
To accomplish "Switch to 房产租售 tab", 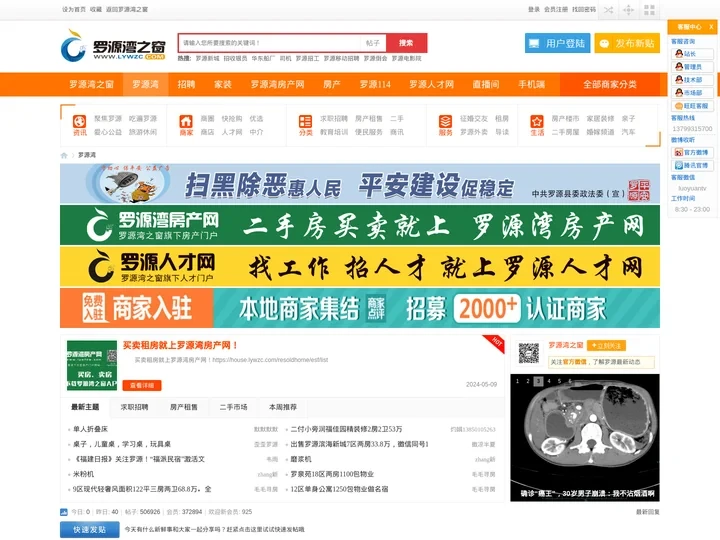I will (184, 407).
